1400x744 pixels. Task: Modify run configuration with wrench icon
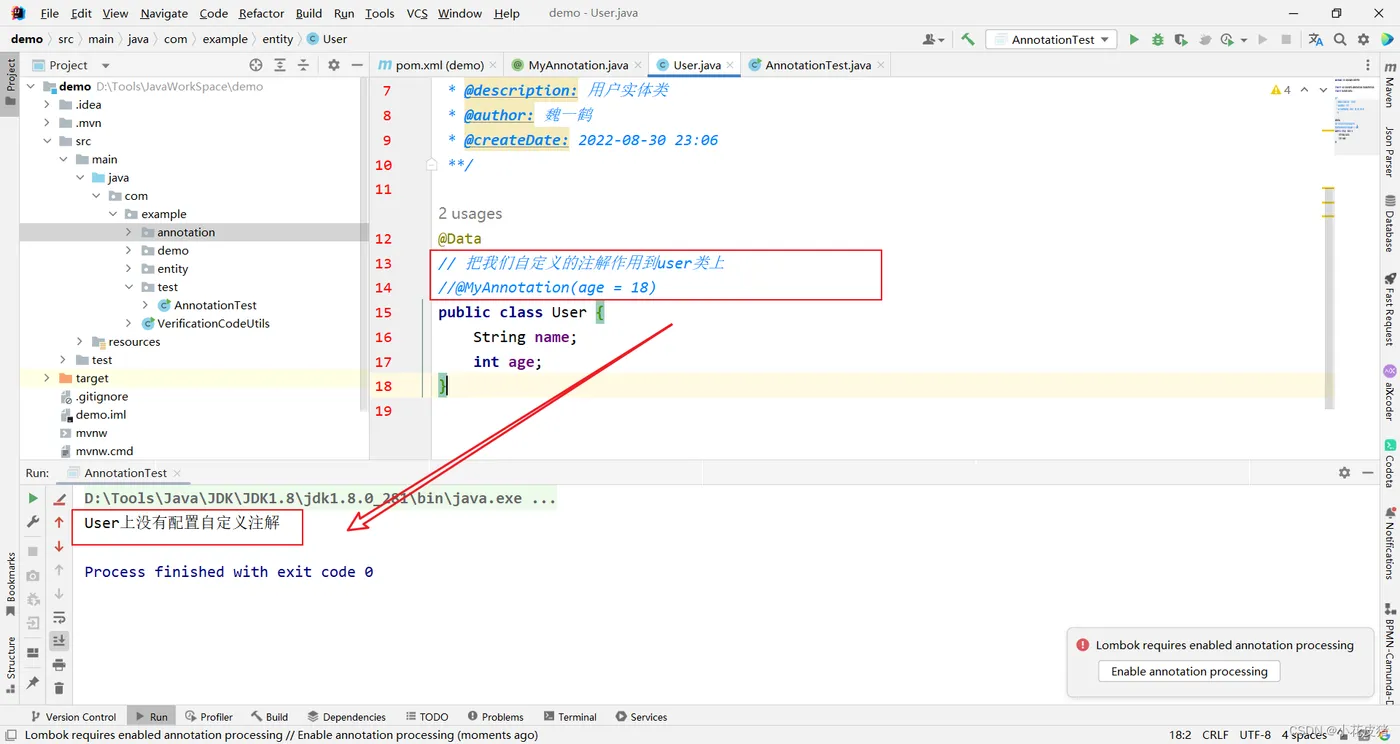[x=33, y=522]
